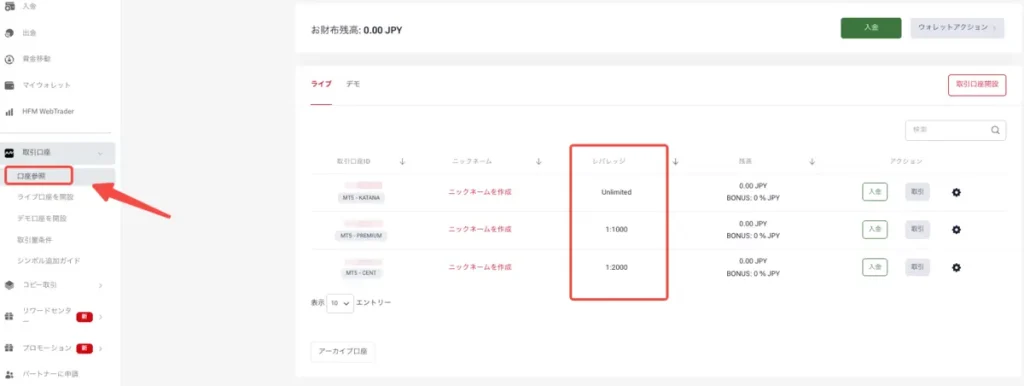Click the MT5 - CENT account tag
This screenshot has height=386, width=1024.
pyautogui.click(x=362, y=273)
